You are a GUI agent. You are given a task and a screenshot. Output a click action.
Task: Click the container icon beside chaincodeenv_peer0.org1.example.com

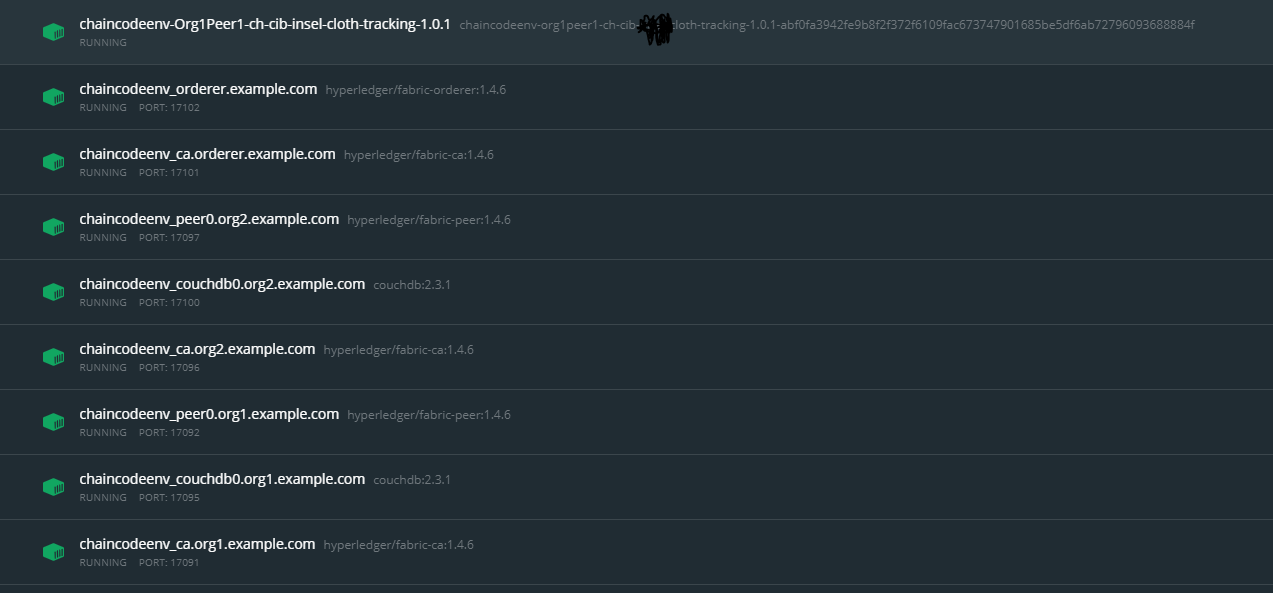(x=54, y=422)
